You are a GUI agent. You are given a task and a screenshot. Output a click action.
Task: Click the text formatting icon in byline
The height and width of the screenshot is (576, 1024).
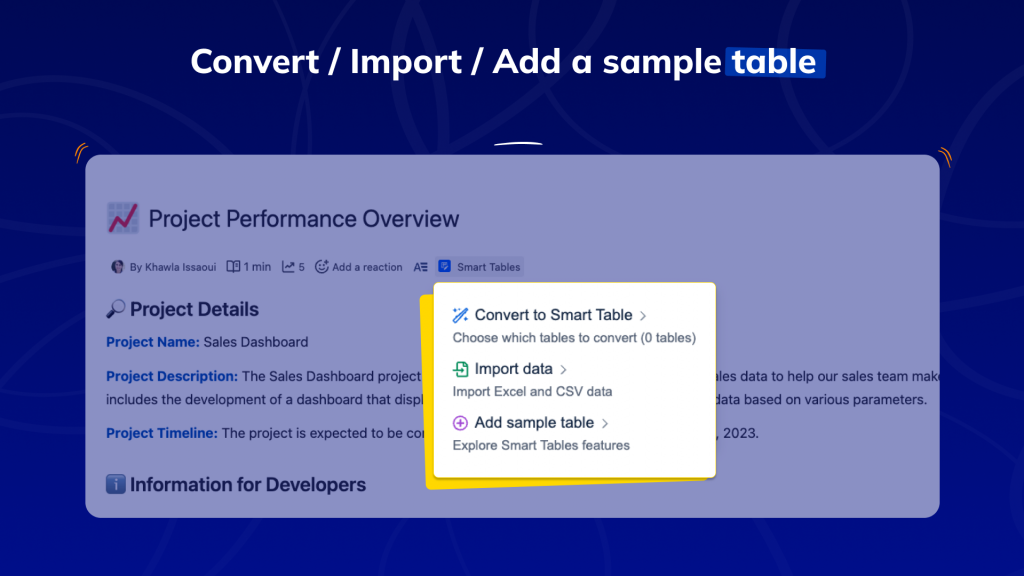420,267
